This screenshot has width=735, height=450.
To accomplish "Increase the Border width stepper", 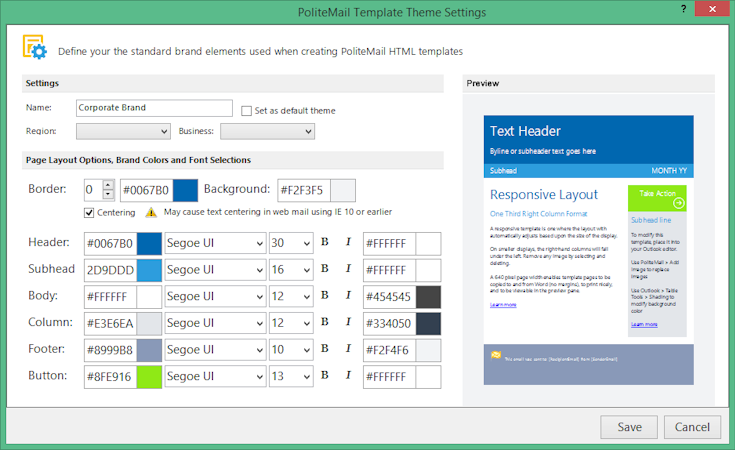I will pyautogui.click(x=108, y=185).
